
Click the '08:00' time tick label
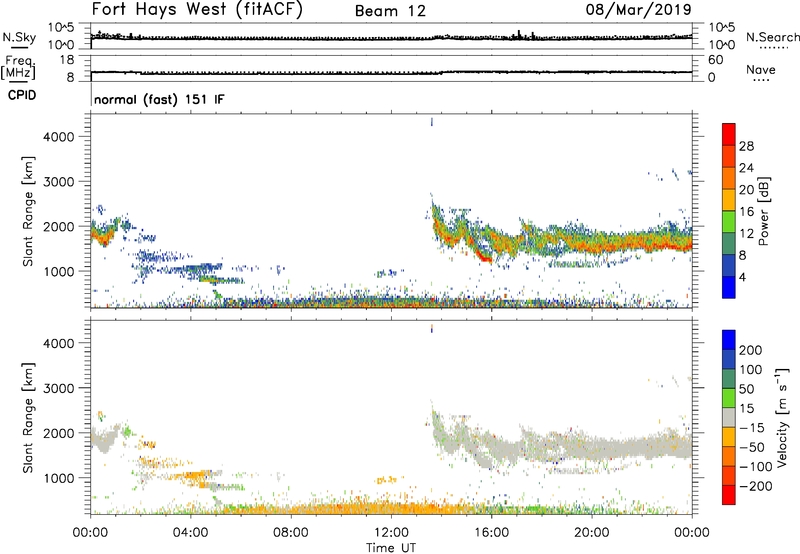(x=291, y=533)
